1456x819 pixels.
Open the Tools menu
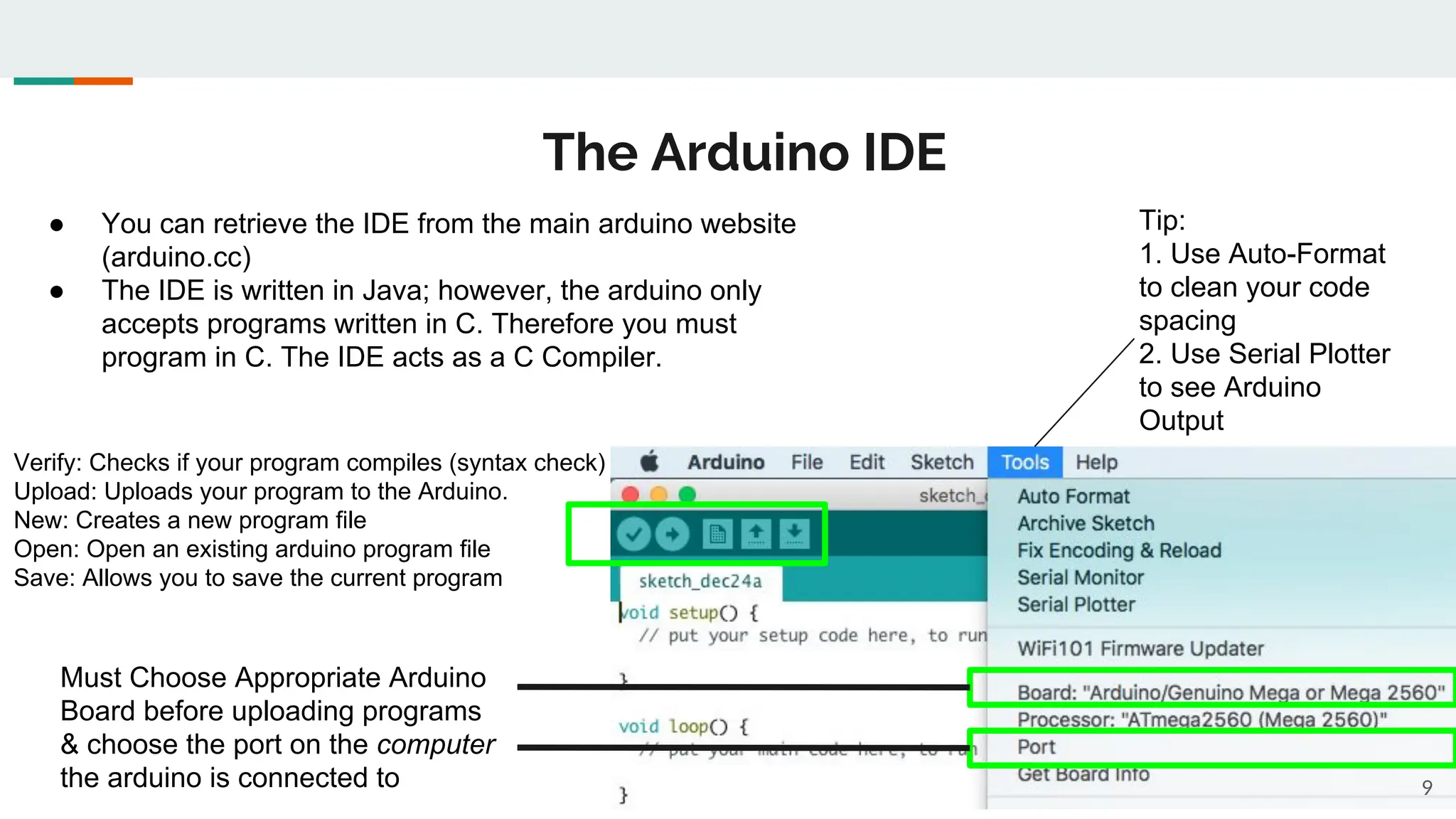pos(1024,462)
